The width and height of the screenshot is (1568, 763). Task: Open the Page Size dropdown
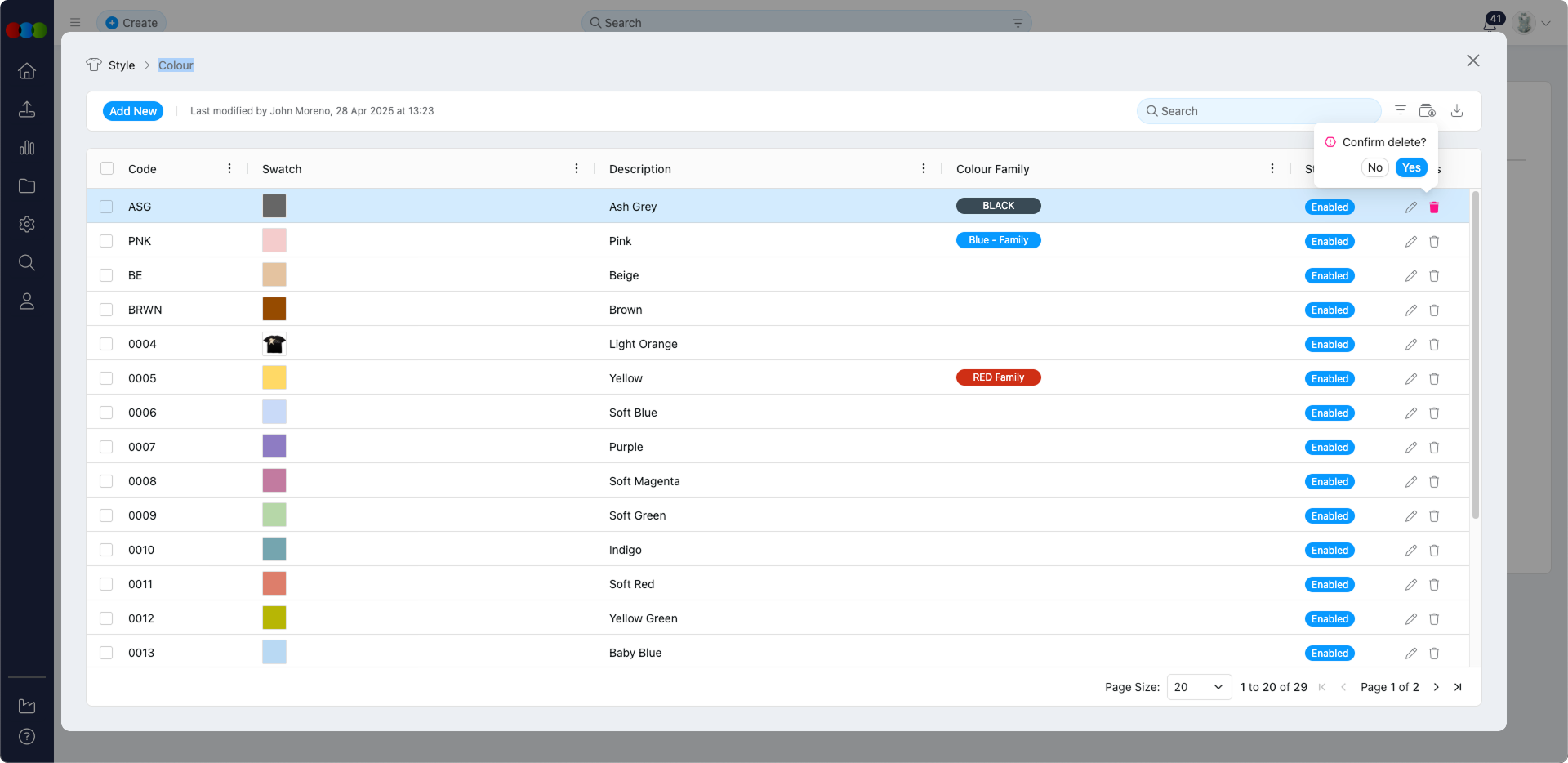pos(1198,687)
